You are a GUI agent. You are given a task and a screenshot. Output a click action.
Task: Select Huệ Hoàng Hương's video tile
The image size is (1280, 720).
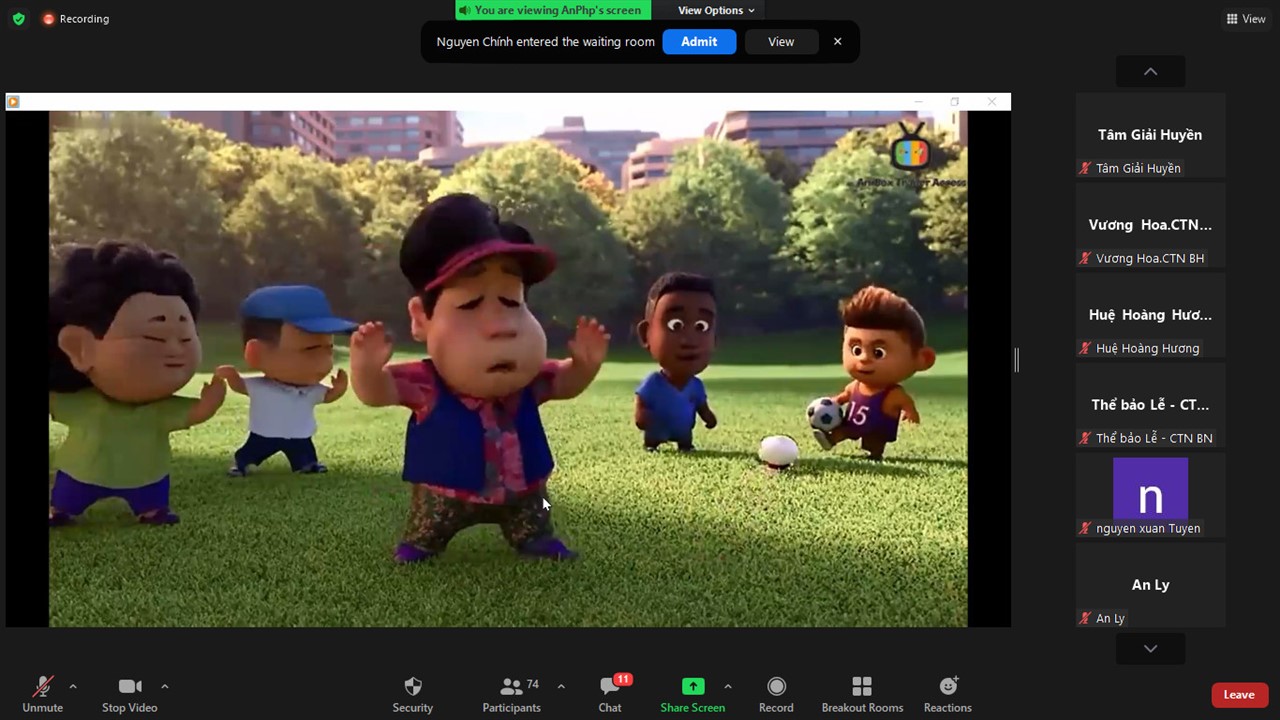1150,315
